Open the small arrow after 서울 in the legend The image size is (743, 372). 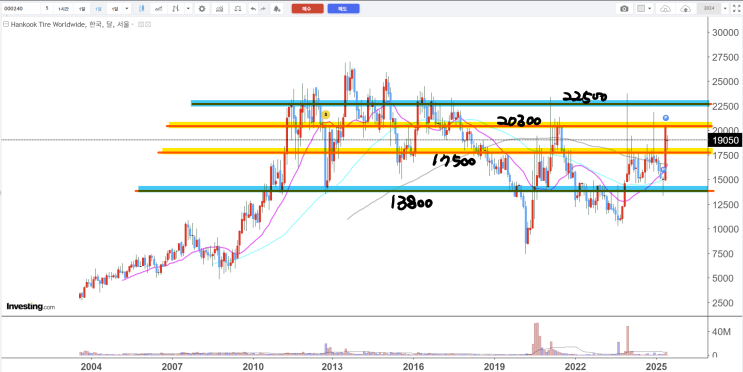pos(133,24)
